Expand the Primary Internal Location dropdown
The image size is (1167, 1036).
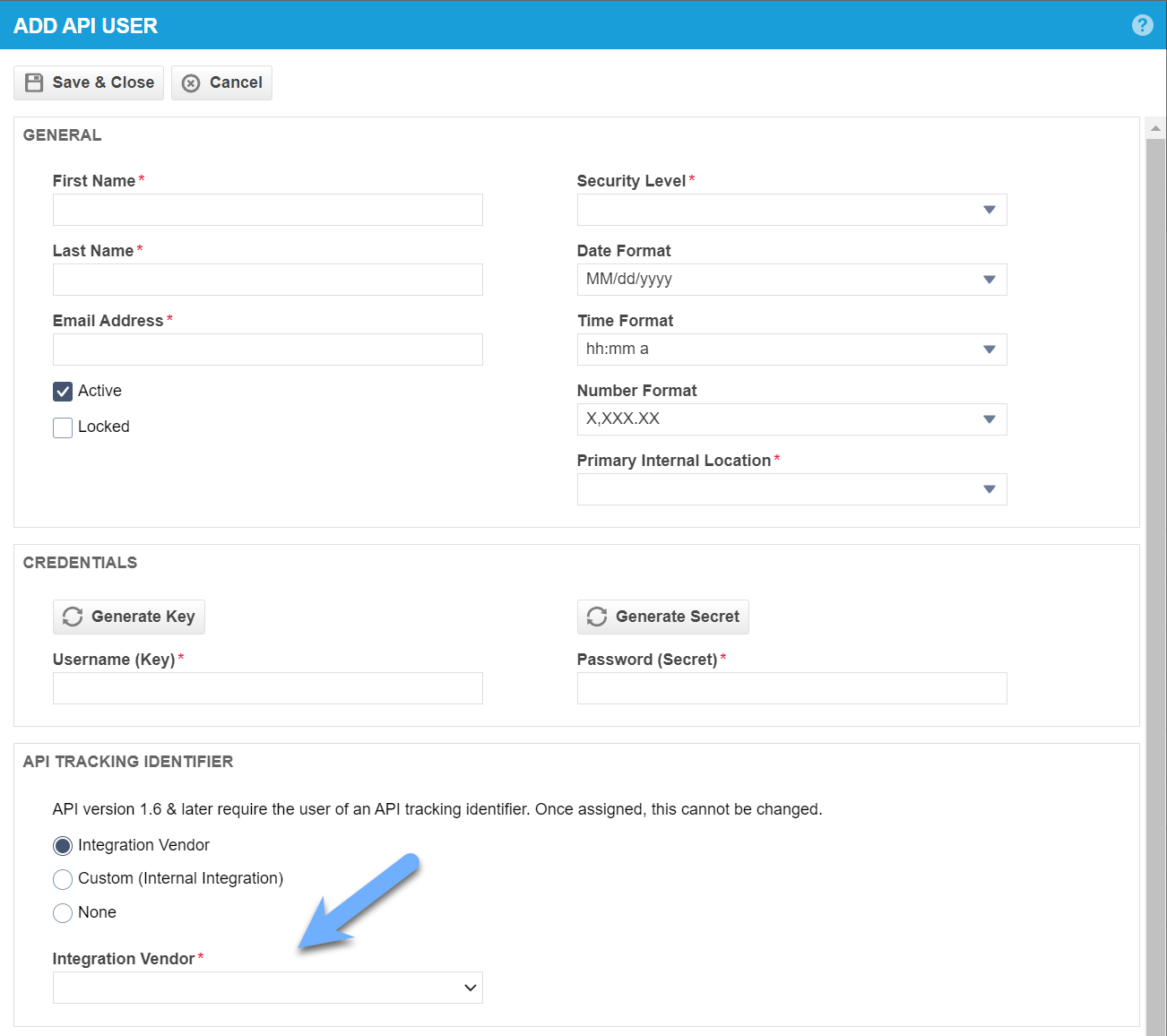pos(989,488)
